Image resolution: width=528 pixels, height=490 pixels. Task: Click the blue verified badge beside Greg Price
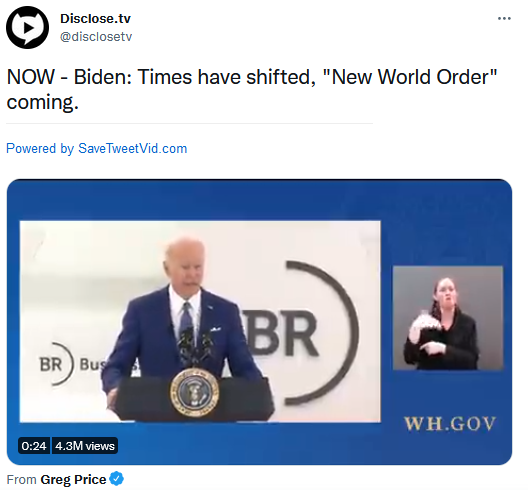pos(117,479)
